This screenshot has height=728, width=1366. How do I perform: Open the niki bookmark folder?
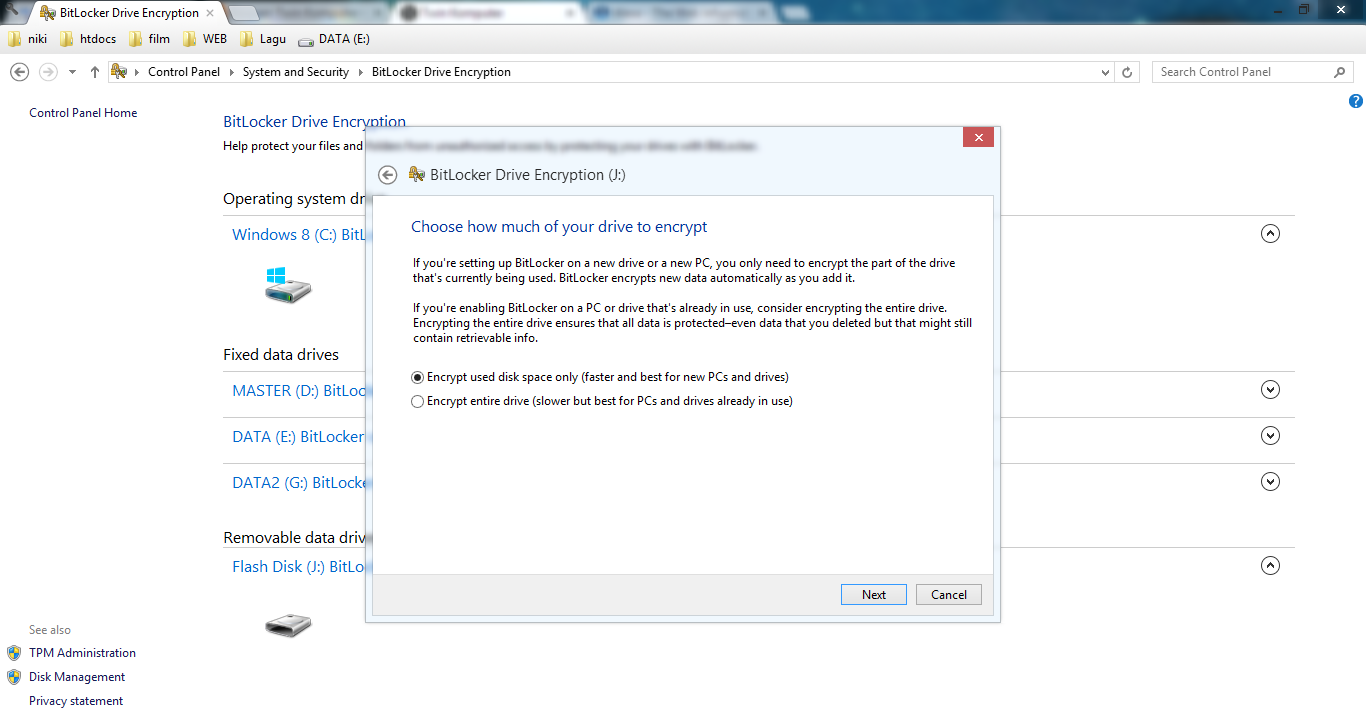(28, 39)
